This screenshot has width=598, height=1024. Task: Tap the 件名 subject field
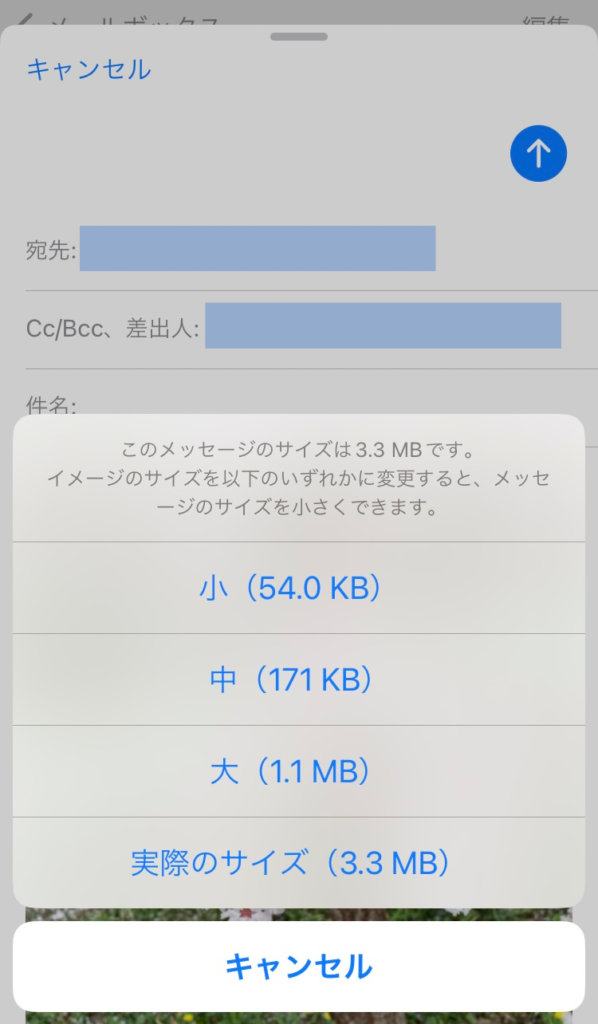[x=311, y=406]
